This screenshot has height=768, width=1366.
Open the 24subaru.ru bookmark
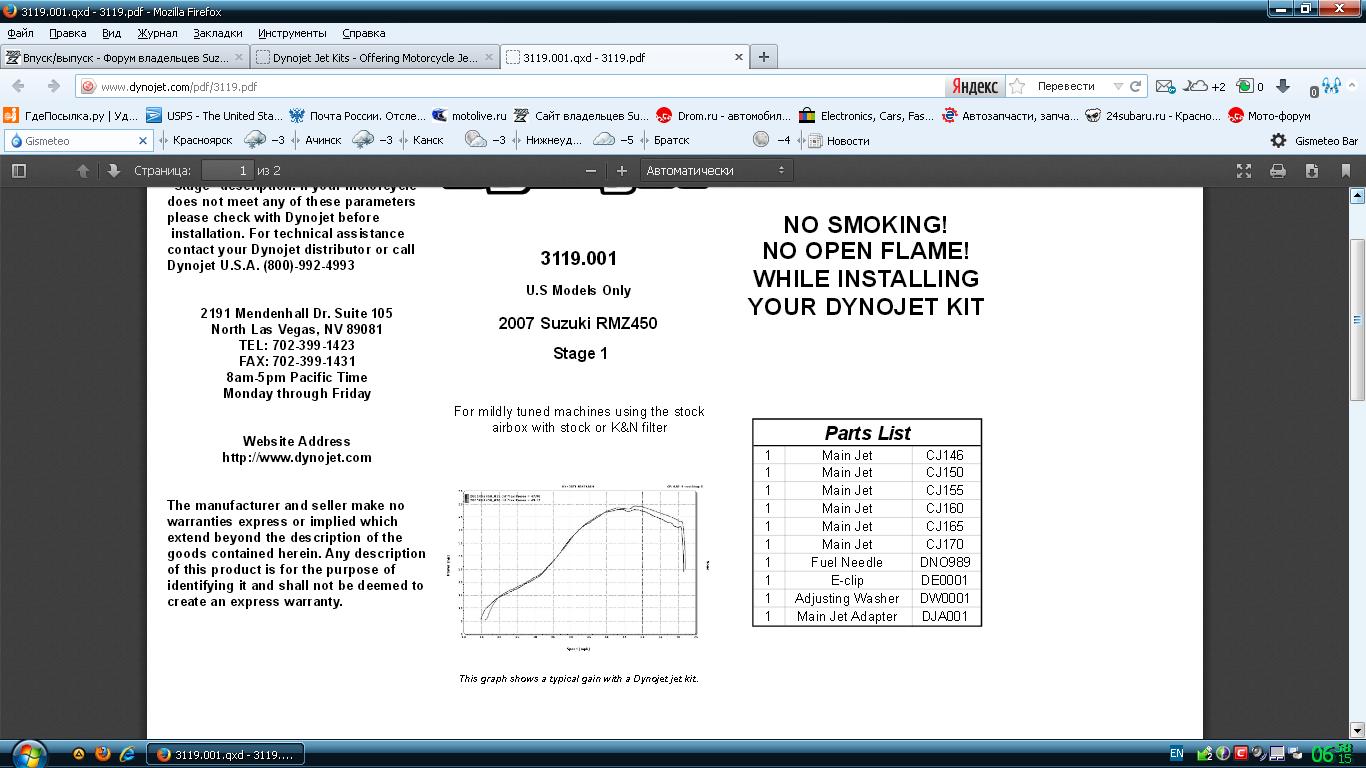click(1153, 116)
